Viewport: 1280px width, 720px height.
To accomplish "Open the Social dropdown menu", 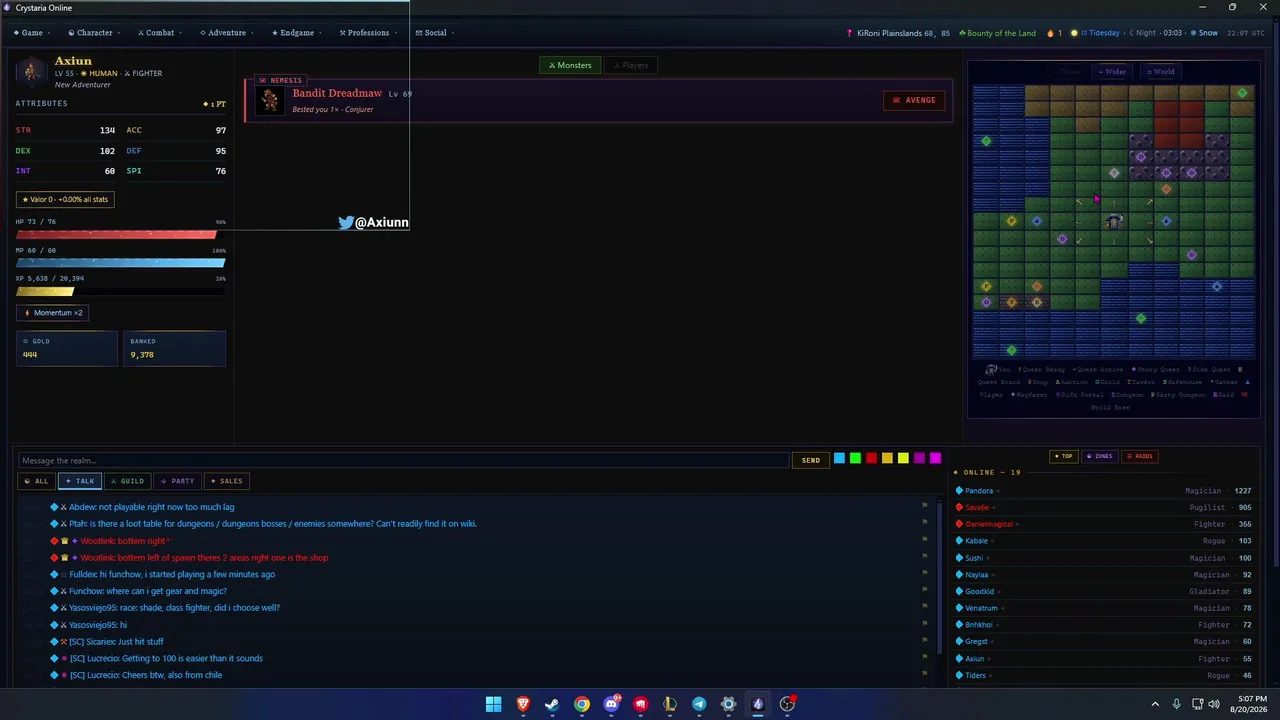I will pos(434,33).
